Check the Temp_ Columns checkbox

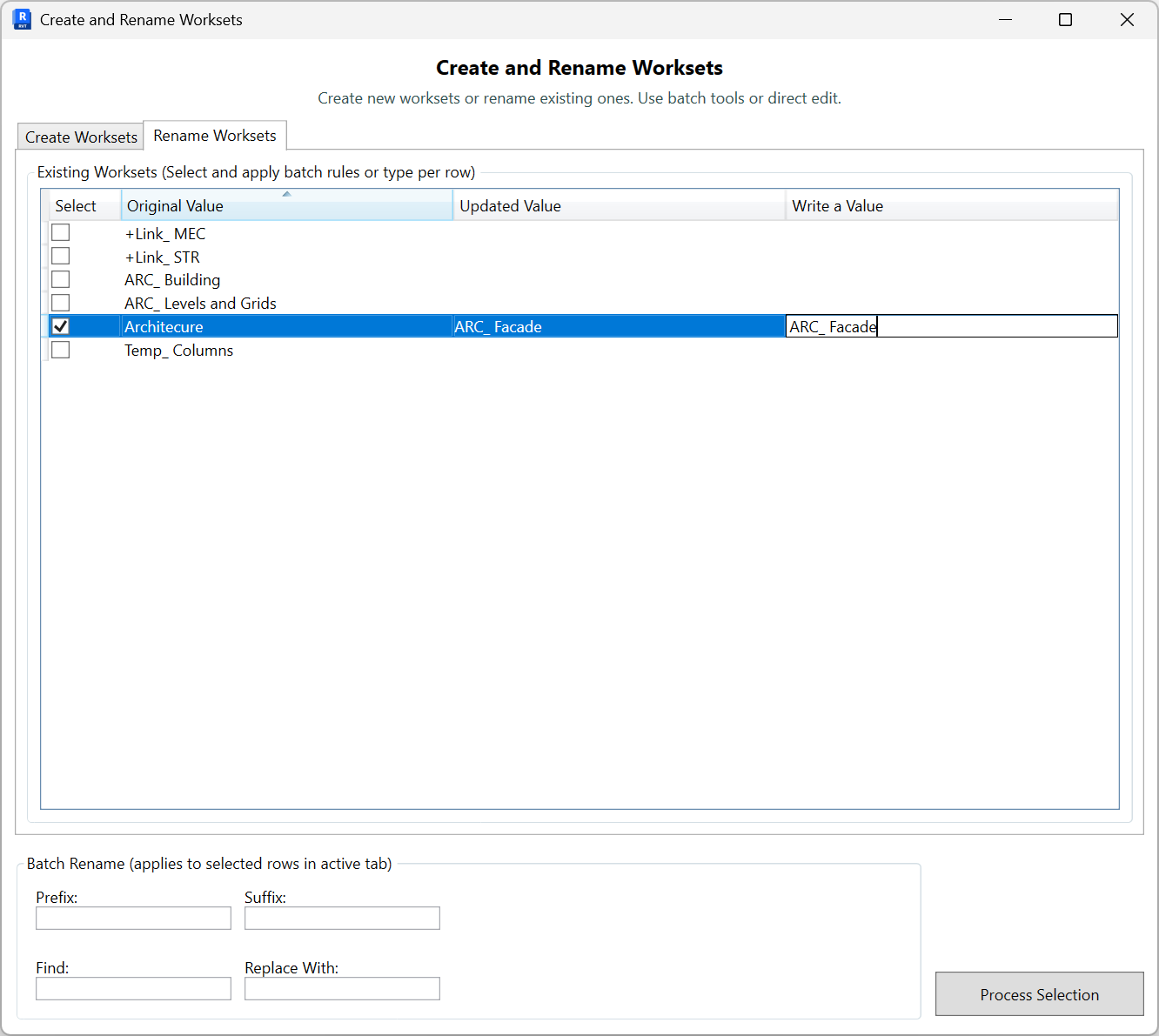click(60, 349)
